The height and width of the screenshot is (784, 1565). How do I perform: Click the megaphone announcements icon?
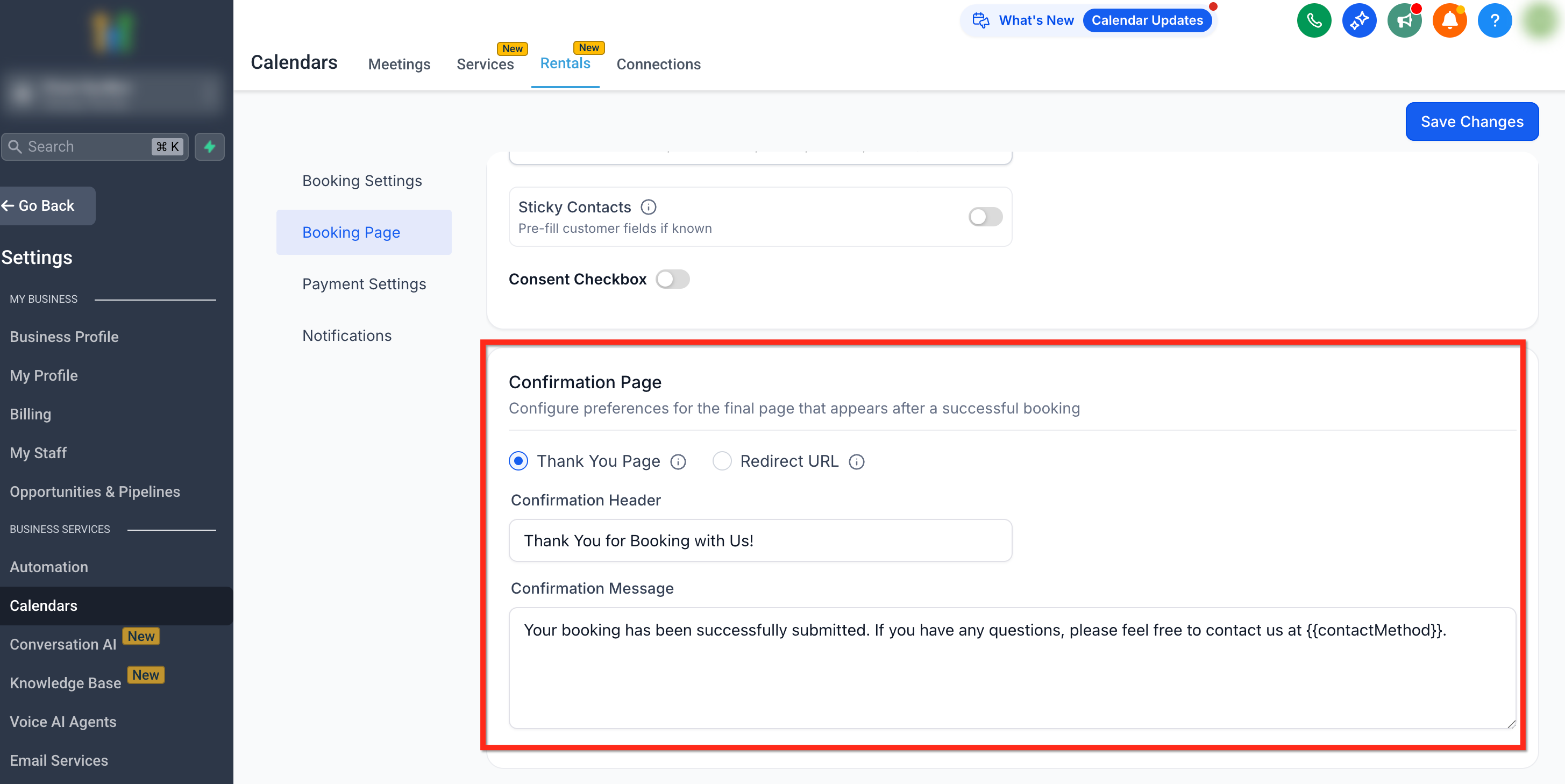pyautogui.click(x=1404, y=20)
